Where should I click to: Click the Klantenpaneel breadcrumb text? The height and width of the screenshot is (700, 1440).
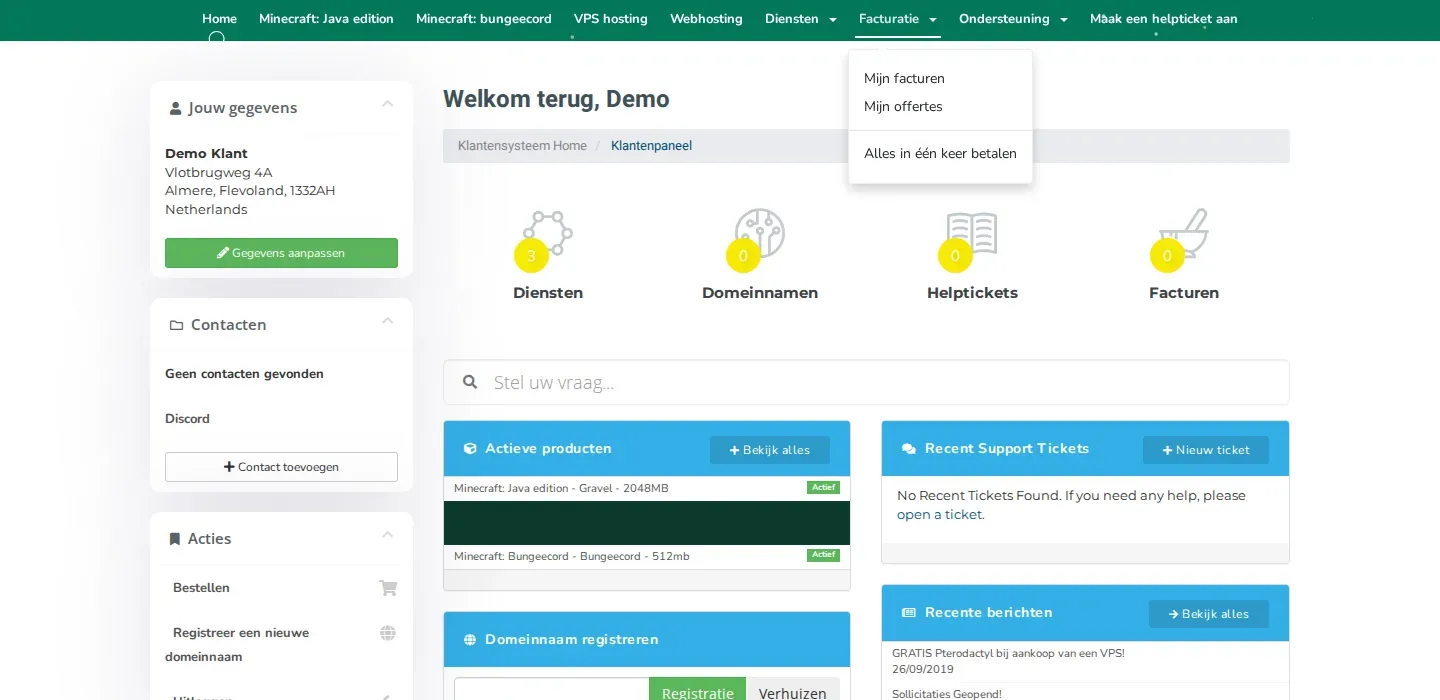651,146
